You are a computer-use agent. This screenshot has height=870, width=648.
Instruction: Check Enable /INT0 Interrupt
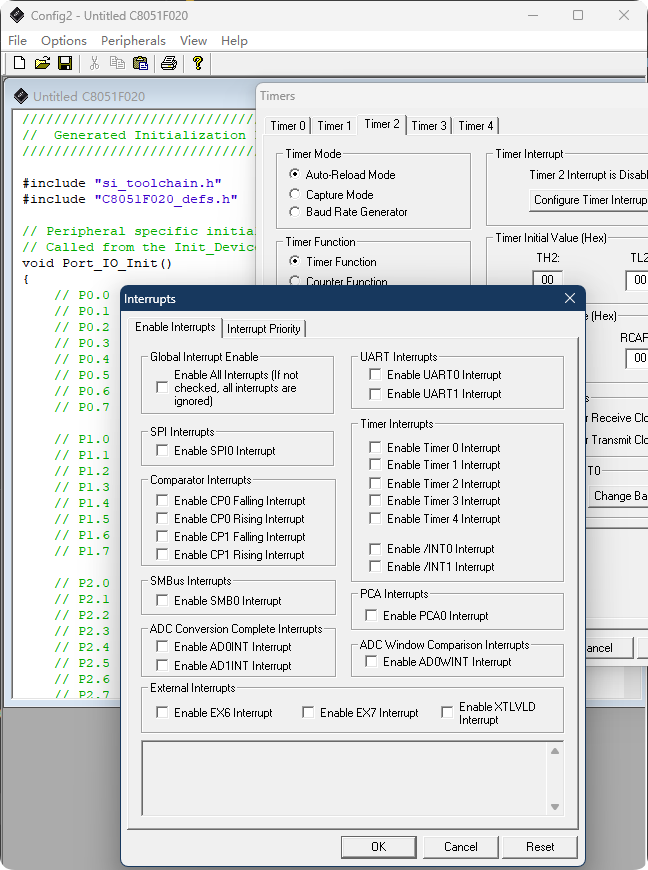click(375, 549)
